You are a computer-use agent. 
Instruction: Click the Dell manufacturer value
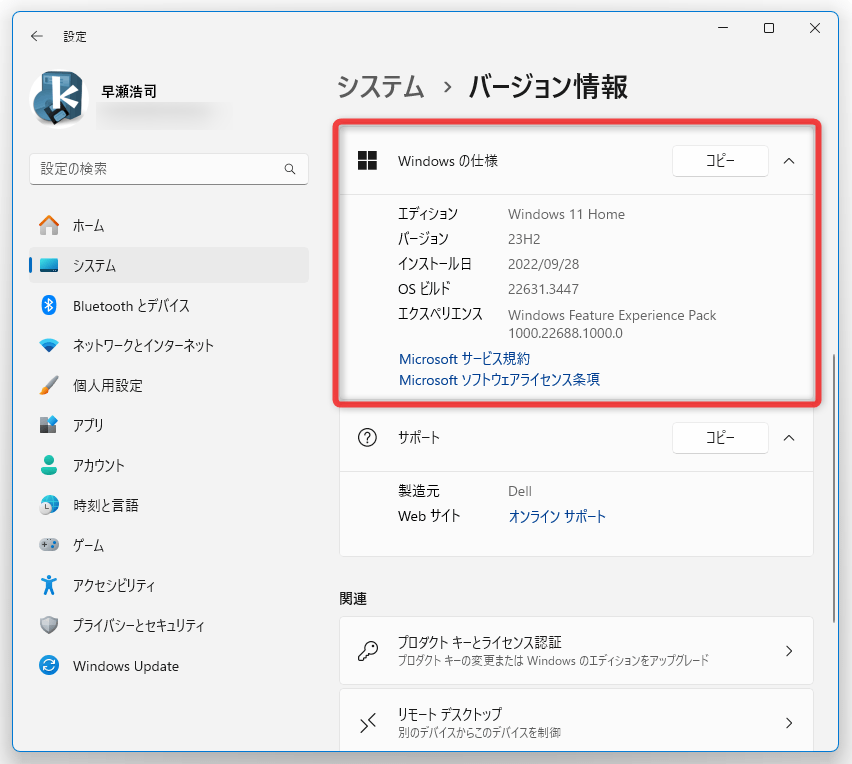(x=520, y=491)
